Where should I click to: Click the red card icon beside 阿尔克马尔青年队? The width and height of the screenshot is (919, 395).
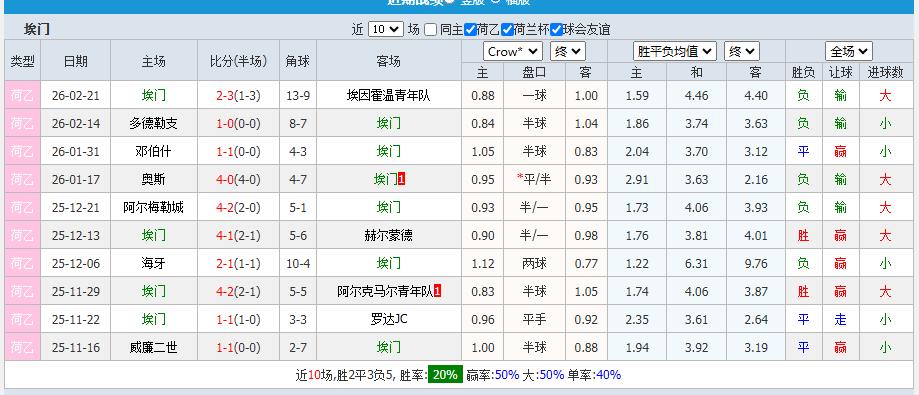pos(438,291)
